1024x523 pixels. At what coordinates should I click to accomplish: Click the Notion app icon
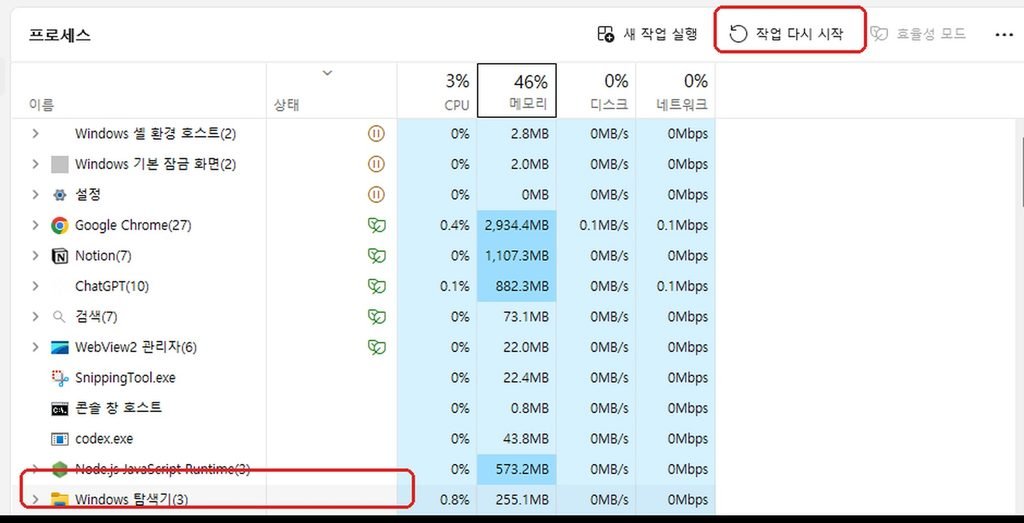pos(59,256)
